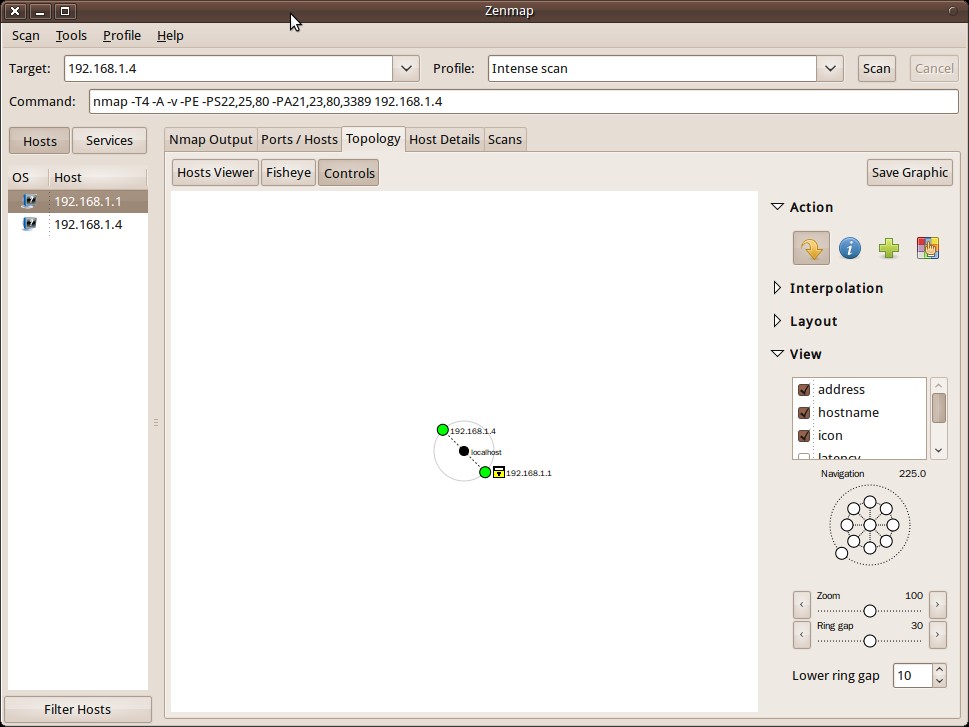Switch to the Nmap Output tab
The width and height of the screenshot is (969, 727).
click(x=211, y=140)
